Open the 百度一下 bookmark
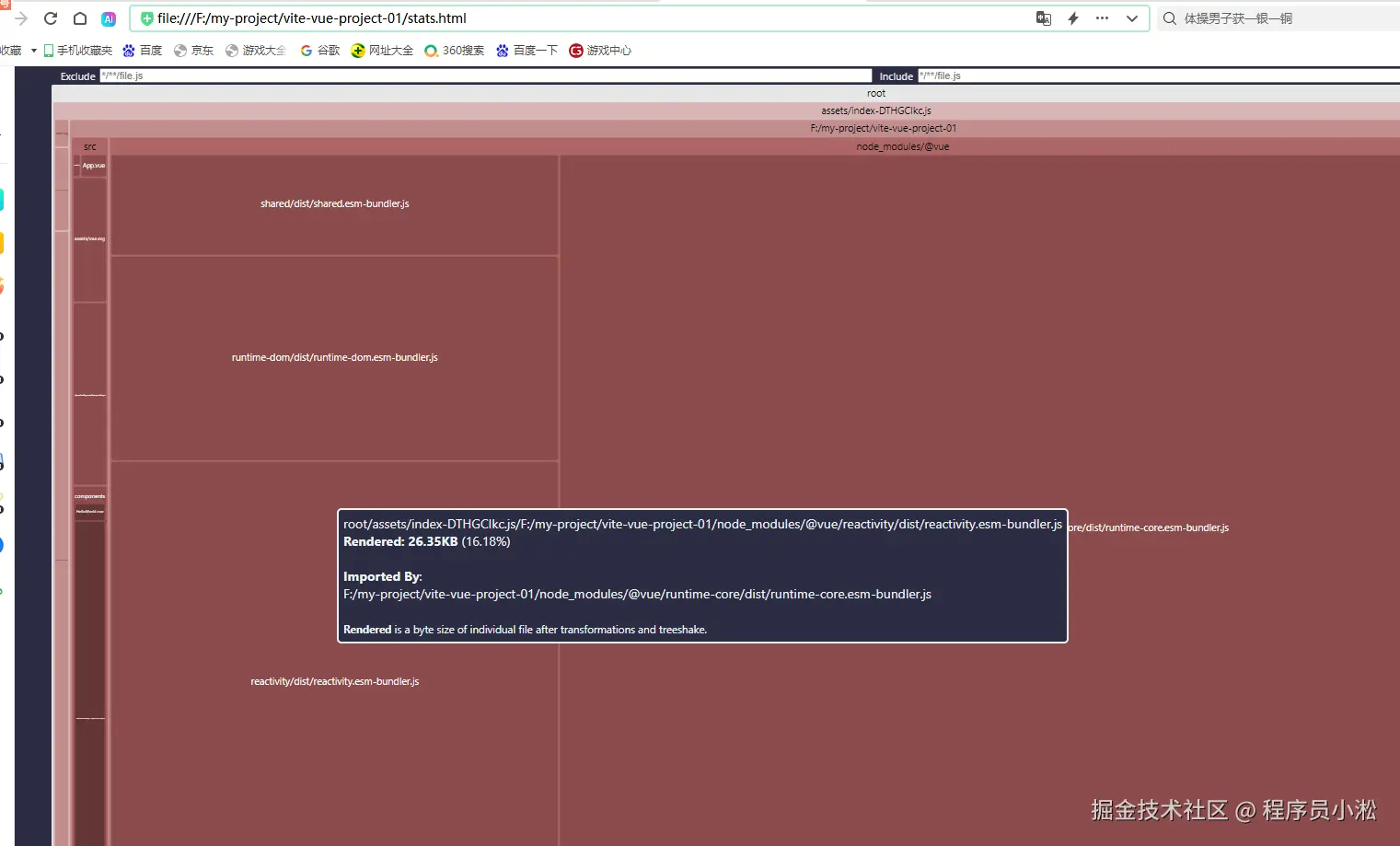The image size is (1400, 846). pos(526,51)
